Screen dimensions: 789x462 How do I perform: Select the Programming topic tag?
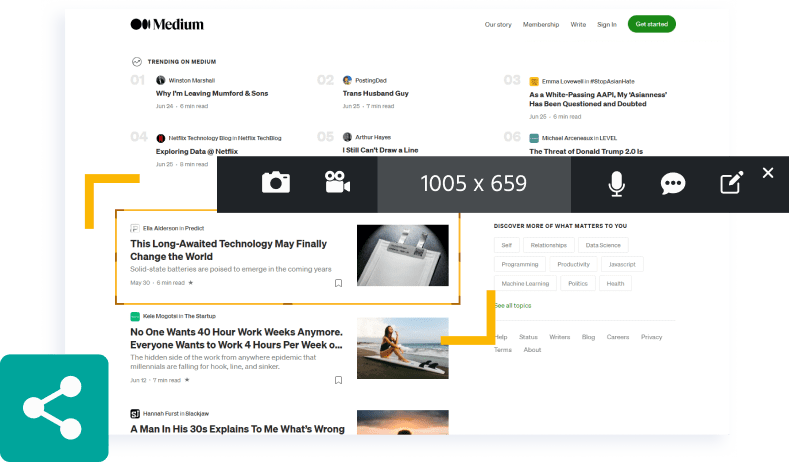[520, 264]
